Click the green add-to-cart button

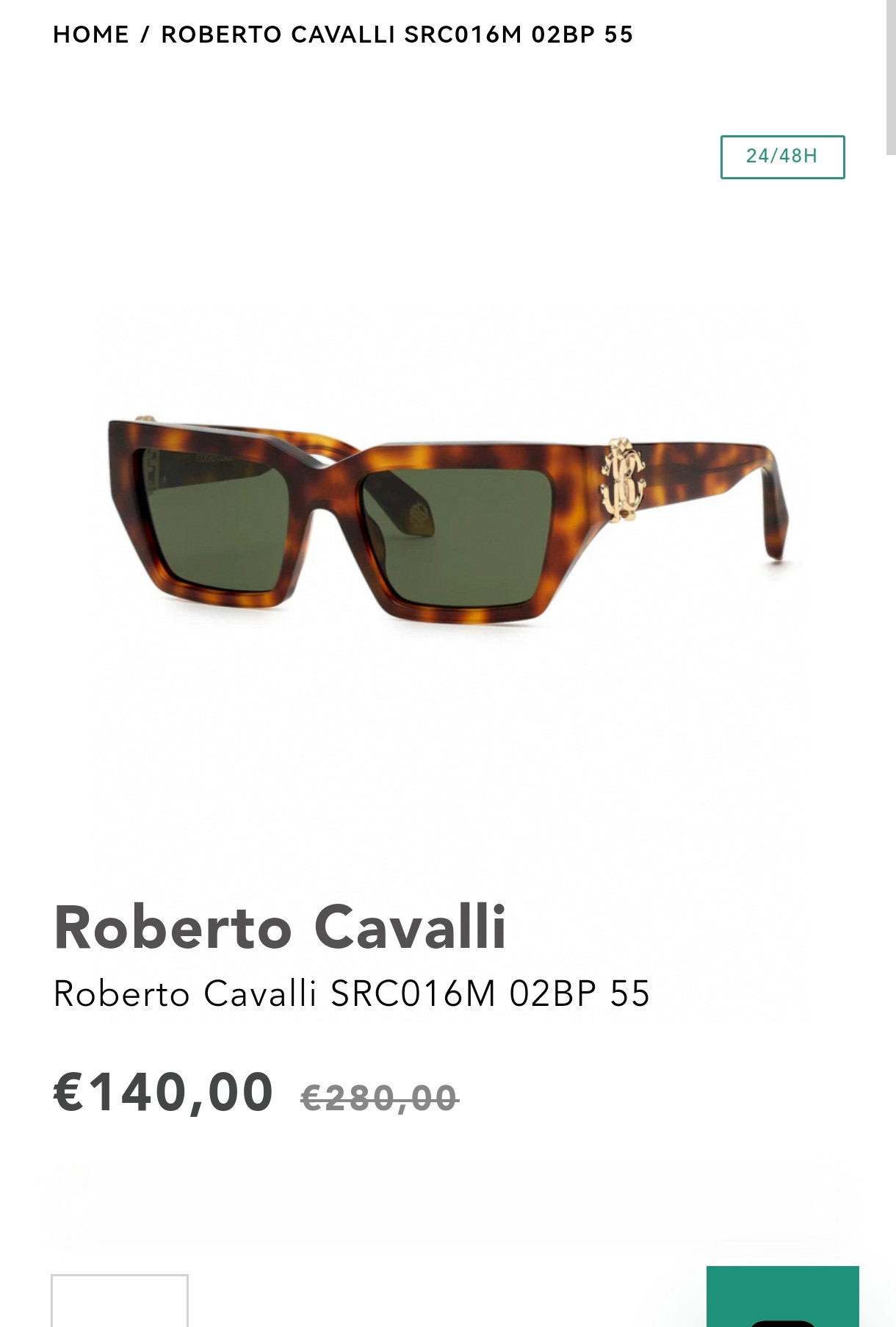[783, 1296]
